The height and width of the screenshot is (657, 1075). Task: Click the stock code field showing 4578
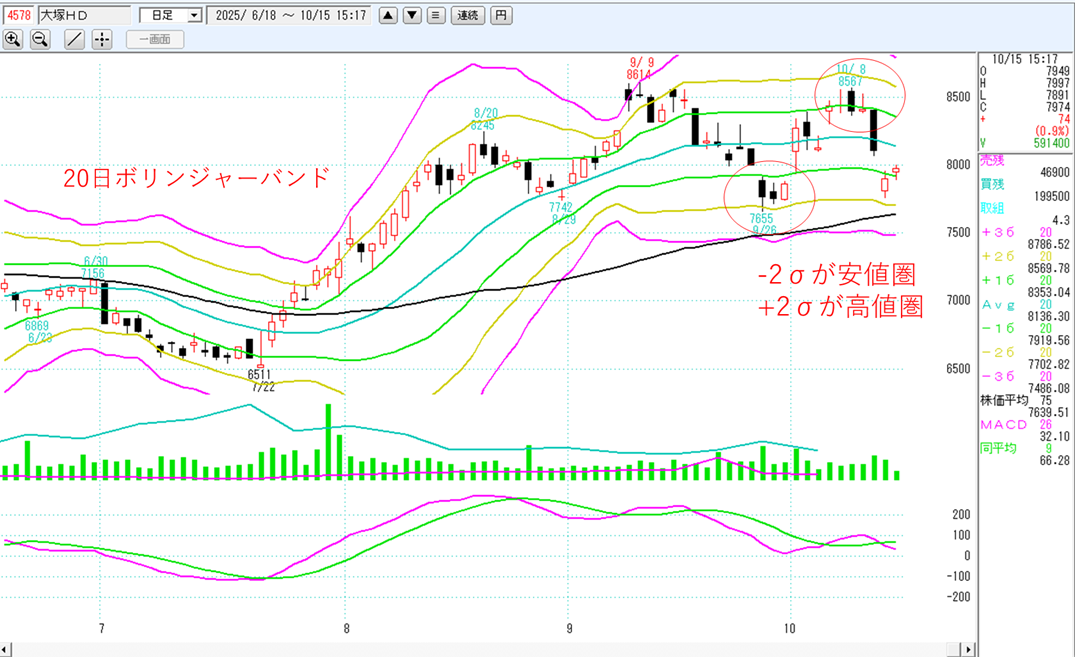pyautogui.click(x=18, y=15)
